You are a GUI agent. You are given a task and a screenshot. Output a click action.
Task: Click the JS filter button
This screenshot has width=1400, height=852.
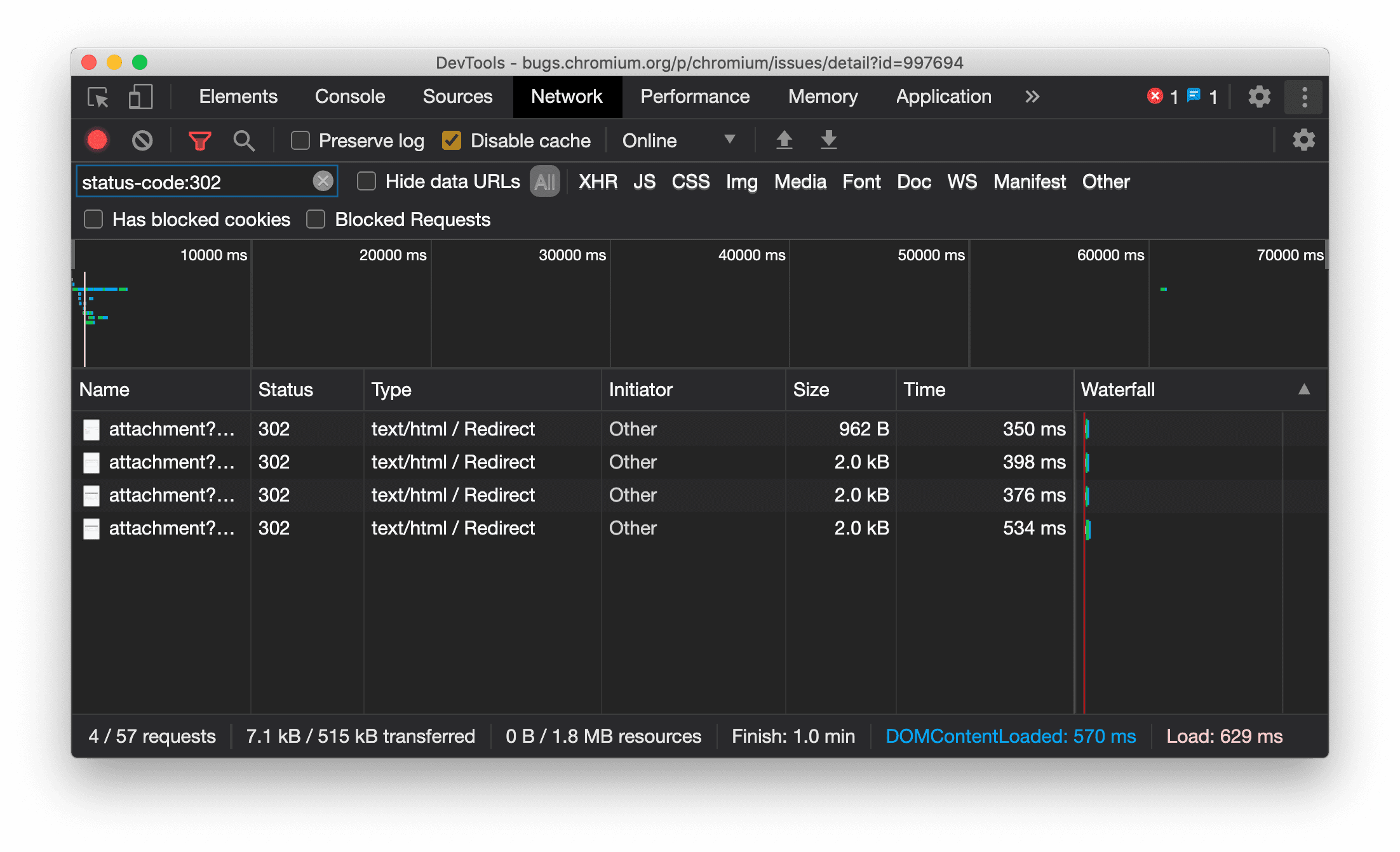tap(645, 181)
